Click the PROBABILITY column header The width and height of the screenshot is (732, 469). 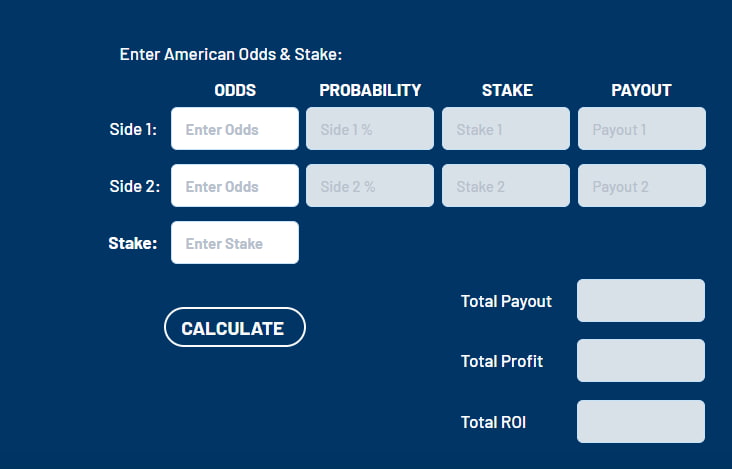(370, 90)
